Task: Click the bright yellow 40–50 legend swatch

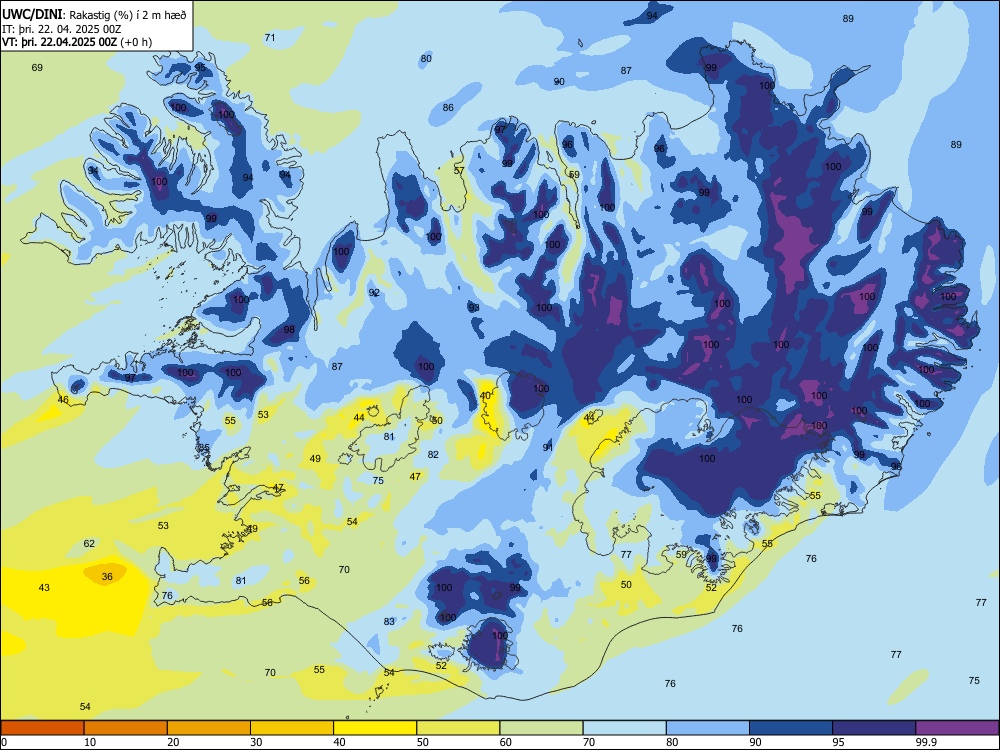Action: pyautogui.click(x=375, y=728)
